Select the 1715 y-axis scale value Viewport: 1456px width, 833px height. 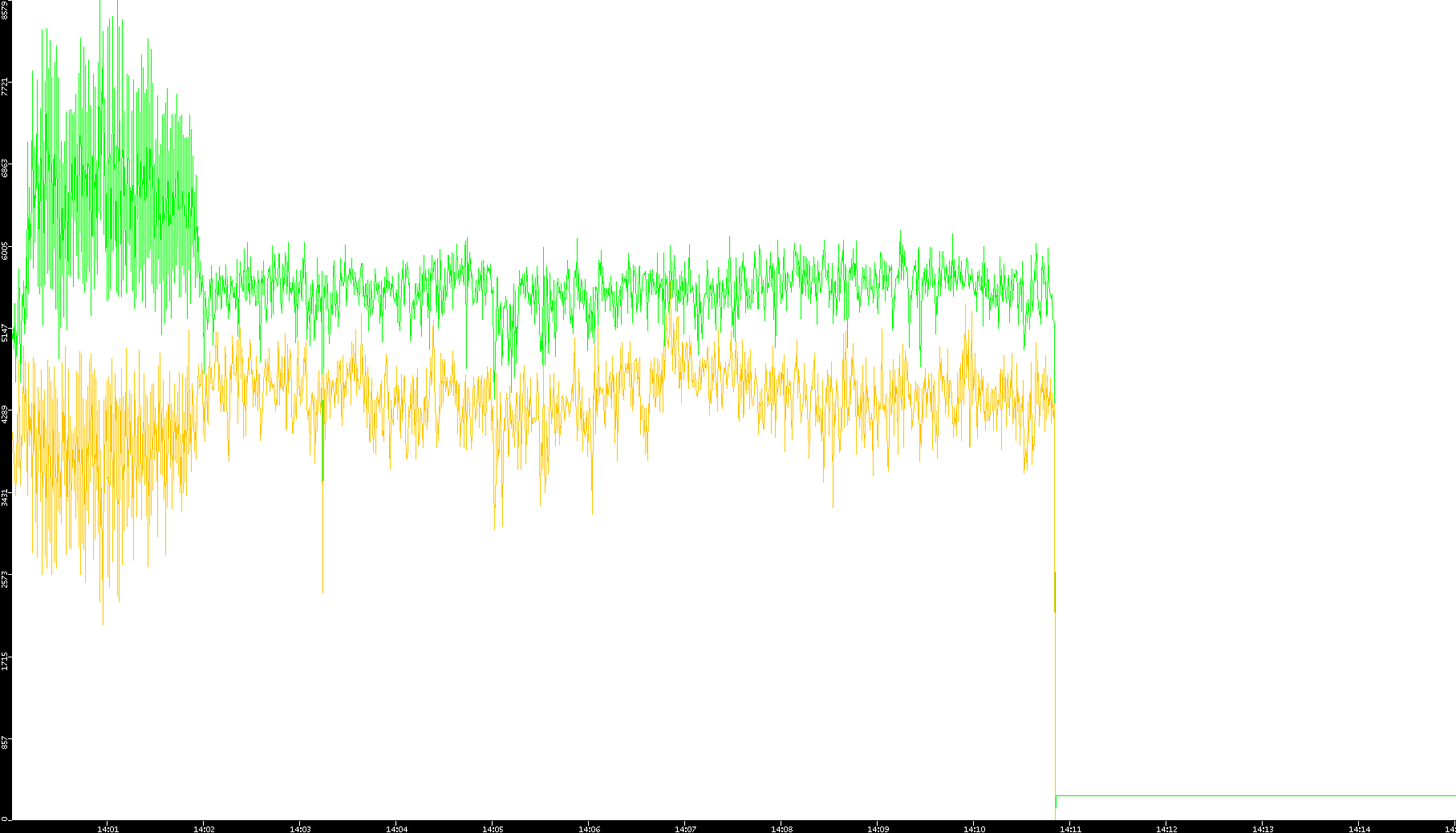[x=6, y=661]
